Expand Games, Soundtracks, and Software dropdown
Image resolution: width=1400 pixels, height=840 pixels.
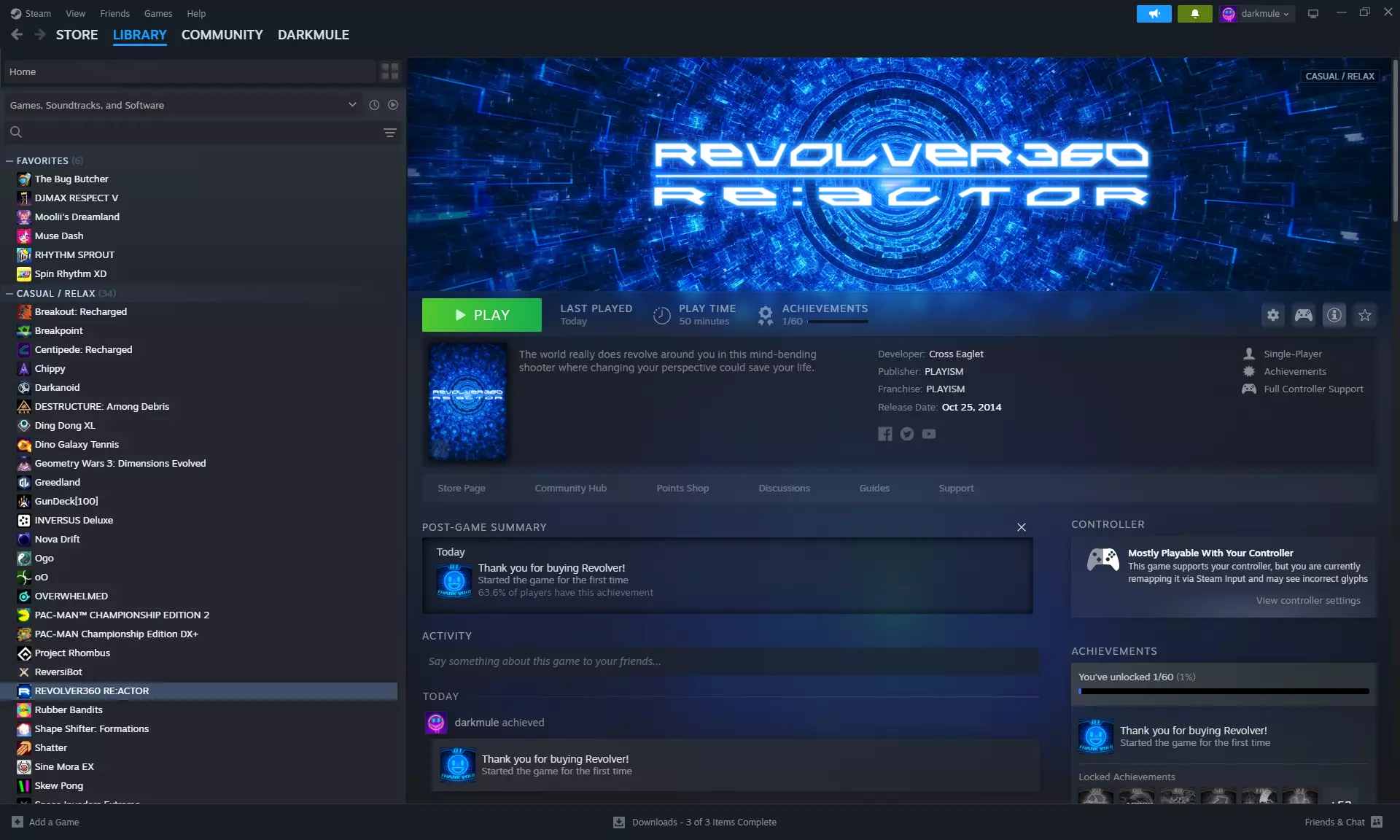click(352, 105)
